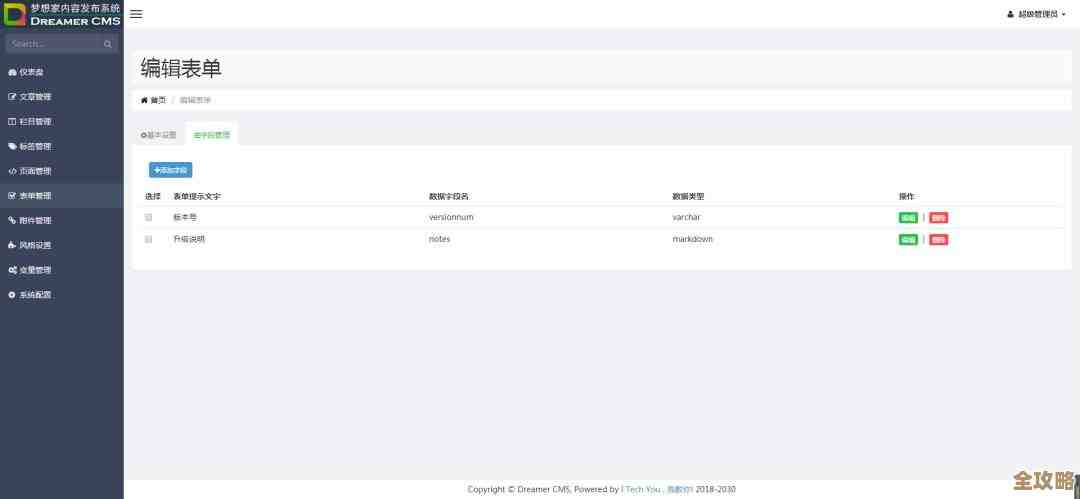Switch to the 基本设置 tab
This screenshot has width=1080, height=499.
(158, 135)
